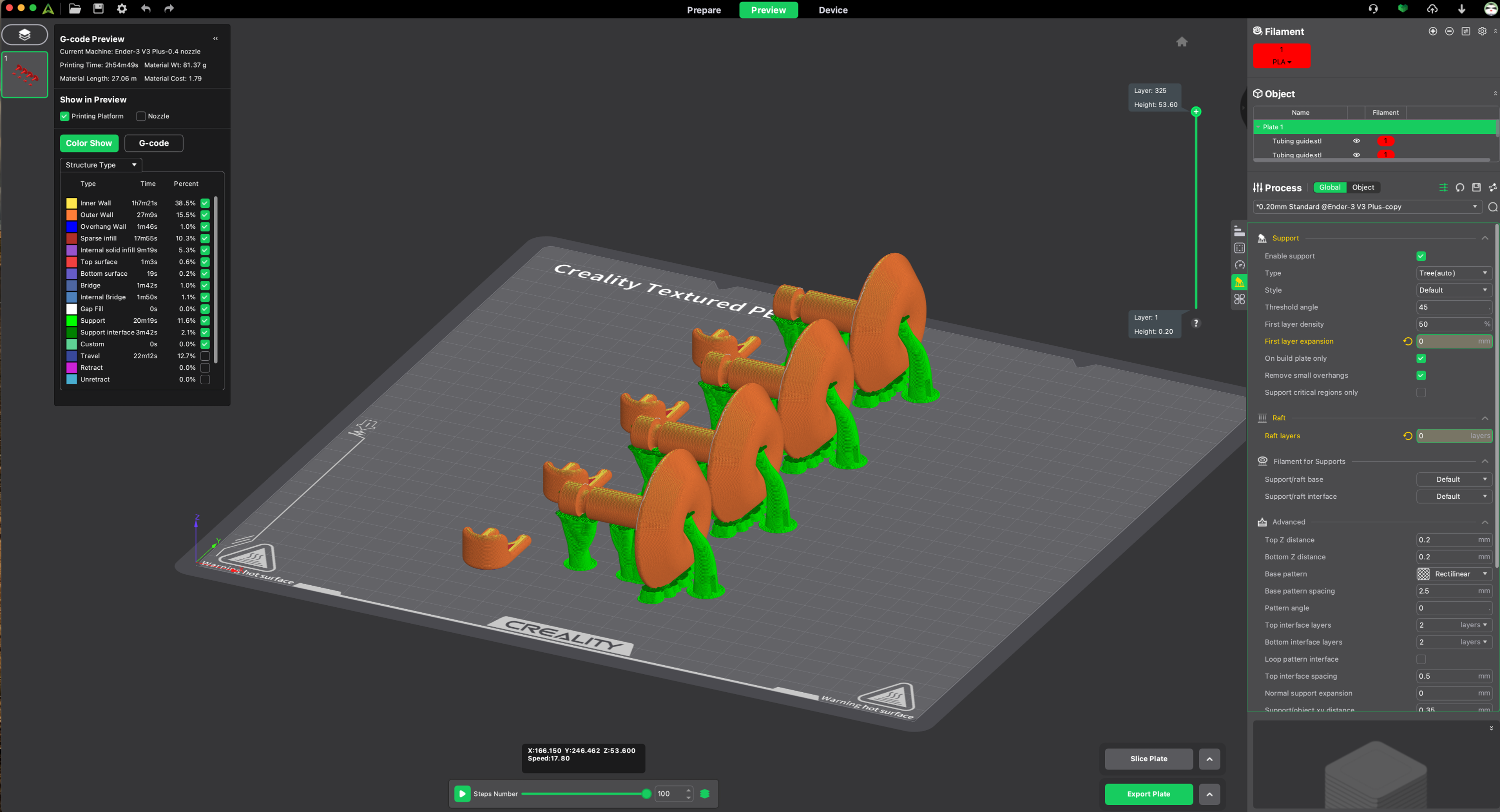Open the Others settings clover icon
Image resolution: width=1500 pixels, height=812 pixels.
1239,299
